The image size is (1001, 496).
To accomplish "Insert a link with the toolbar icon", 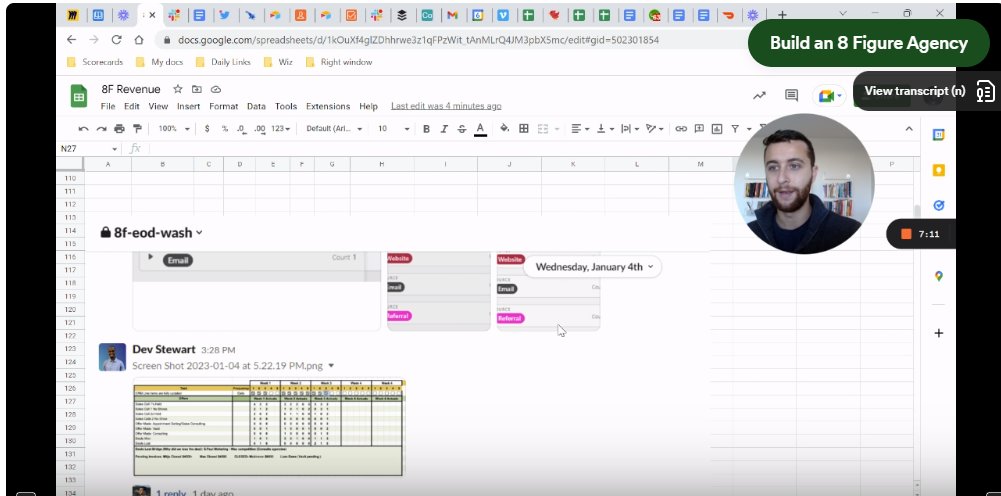I will [681, 129].
